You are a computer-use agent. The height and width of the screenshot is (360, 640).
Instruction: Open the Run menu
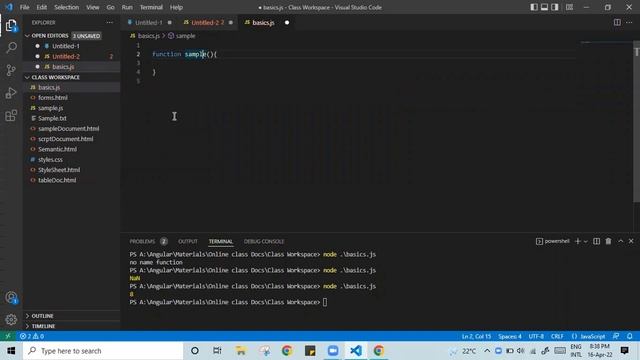click(127, 7)
